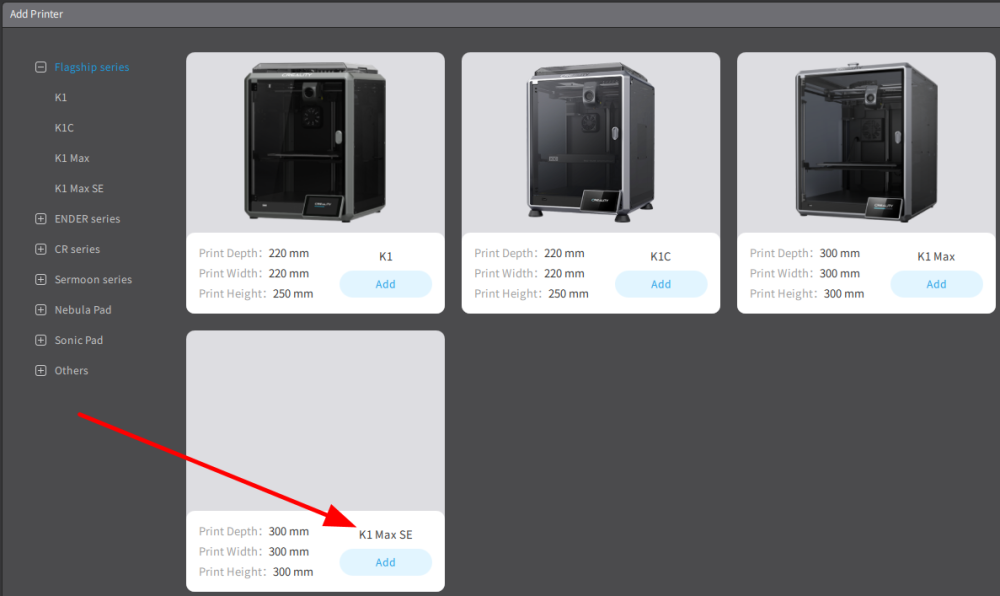Click the K1 Max card's Print Height 300 mm value
The height and width of the screenshot is (596, 1000).
coord(844,294)
